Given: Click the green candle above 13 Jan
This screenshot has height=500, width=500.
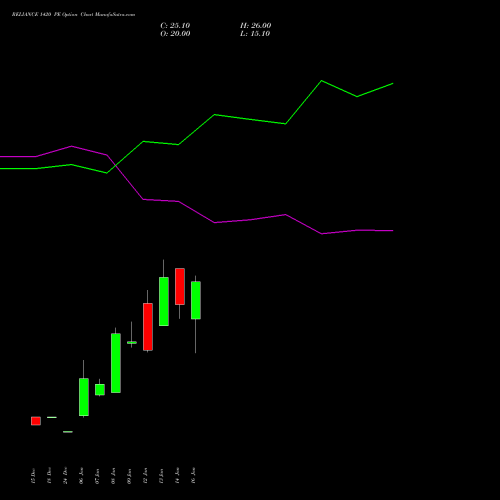Looking at the screenshot, I should pos(164,301).
